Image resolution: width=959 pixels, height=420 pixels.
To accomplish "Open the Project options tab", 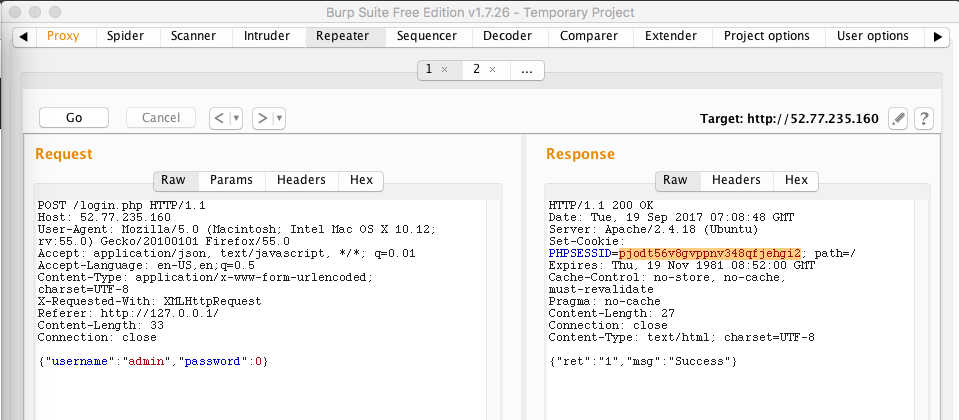I will (x=767, y=36).
